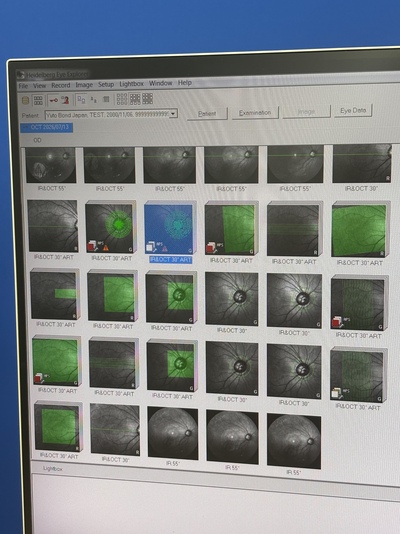Select the details list view icon
400x534 pixels.
(x=106, y=99)
